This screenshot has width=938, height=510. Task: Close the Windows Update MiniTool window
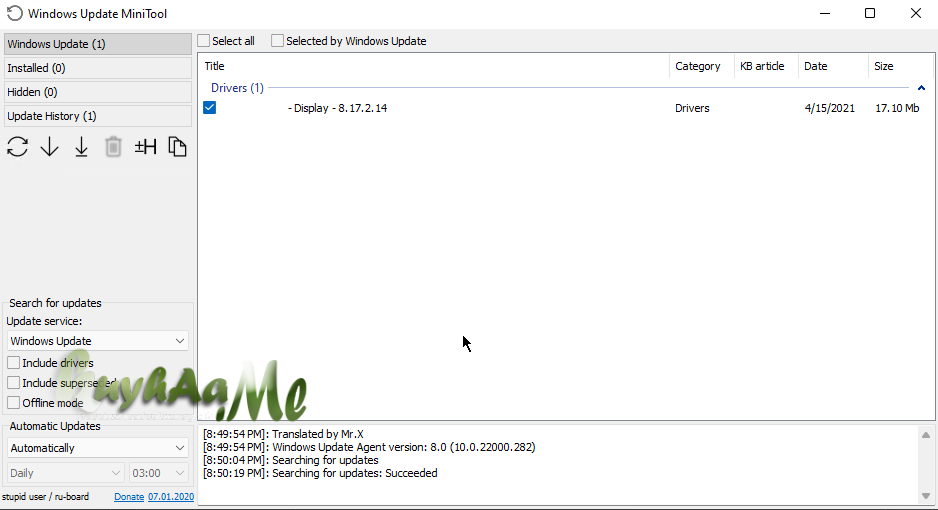tap(916, 13)
